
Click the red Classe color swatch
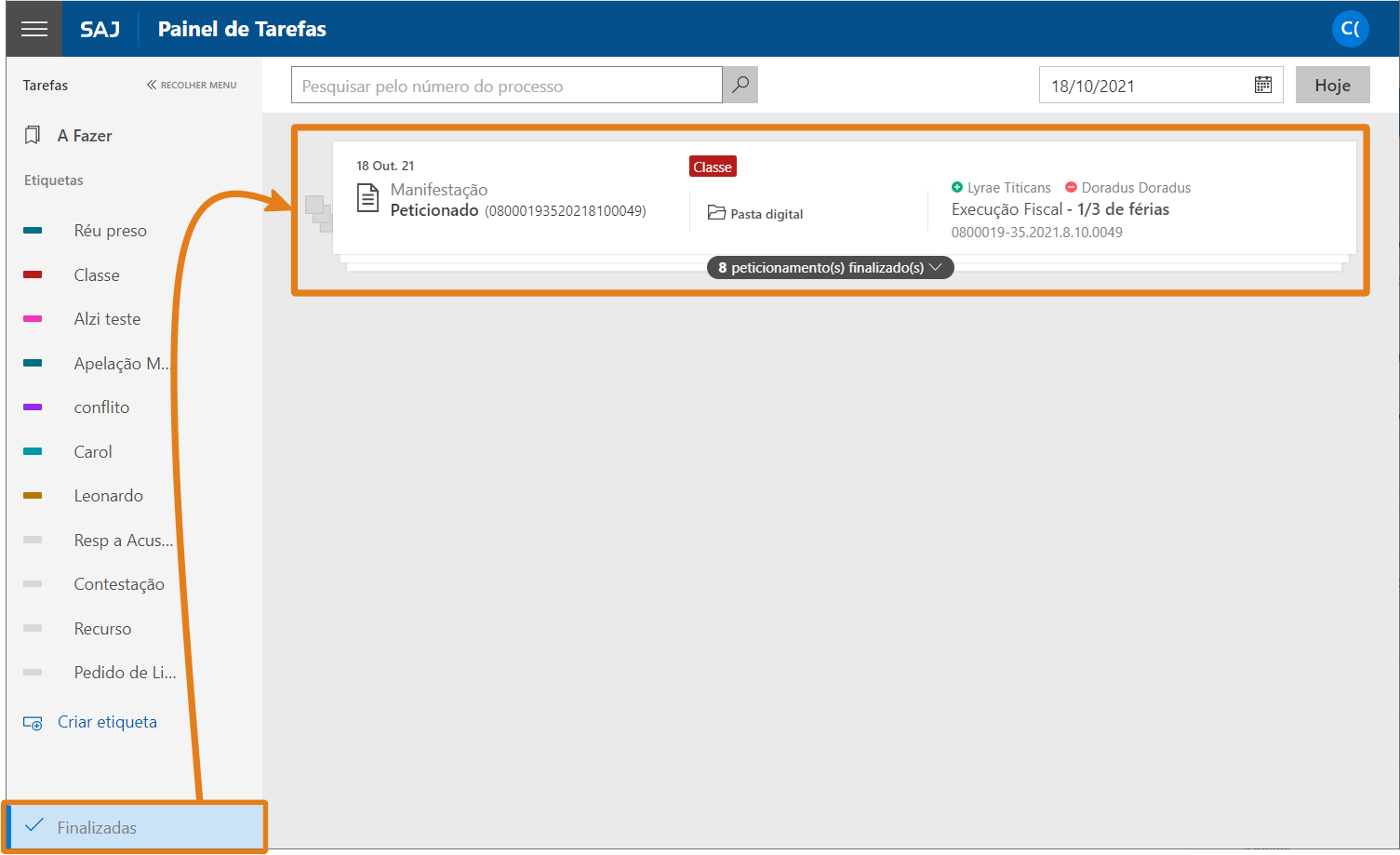pyautogui.click(x=33, y=275)
